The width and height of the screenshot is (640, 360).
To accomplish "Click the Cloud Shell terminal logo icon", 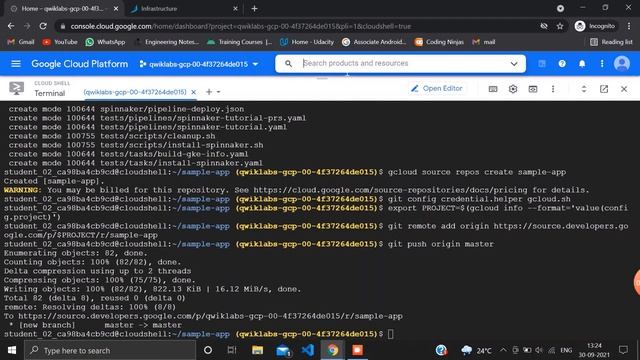I will 16,88.
